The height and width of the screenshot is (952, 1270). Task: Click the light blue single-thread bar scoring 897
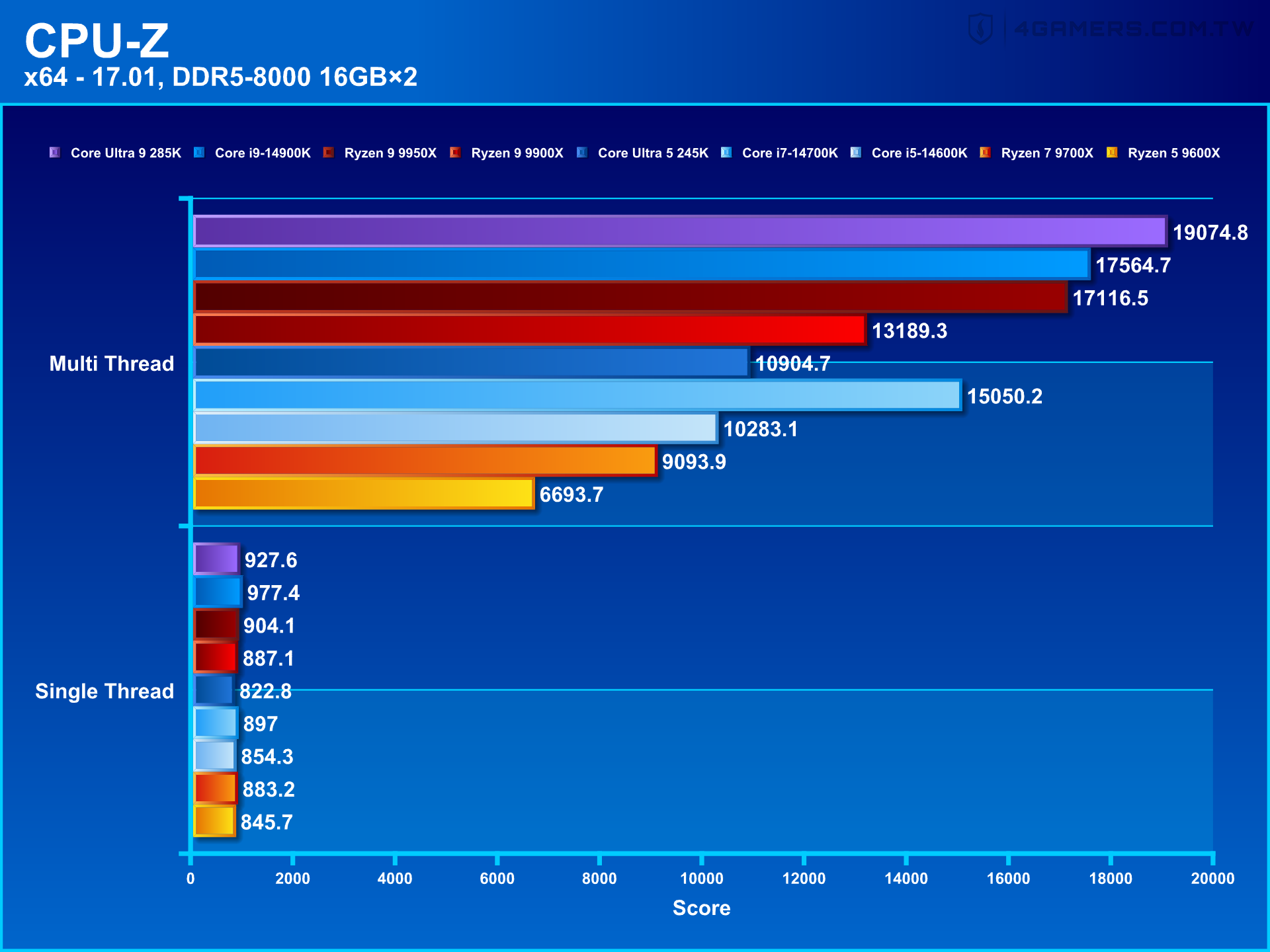tap(216, 723)
